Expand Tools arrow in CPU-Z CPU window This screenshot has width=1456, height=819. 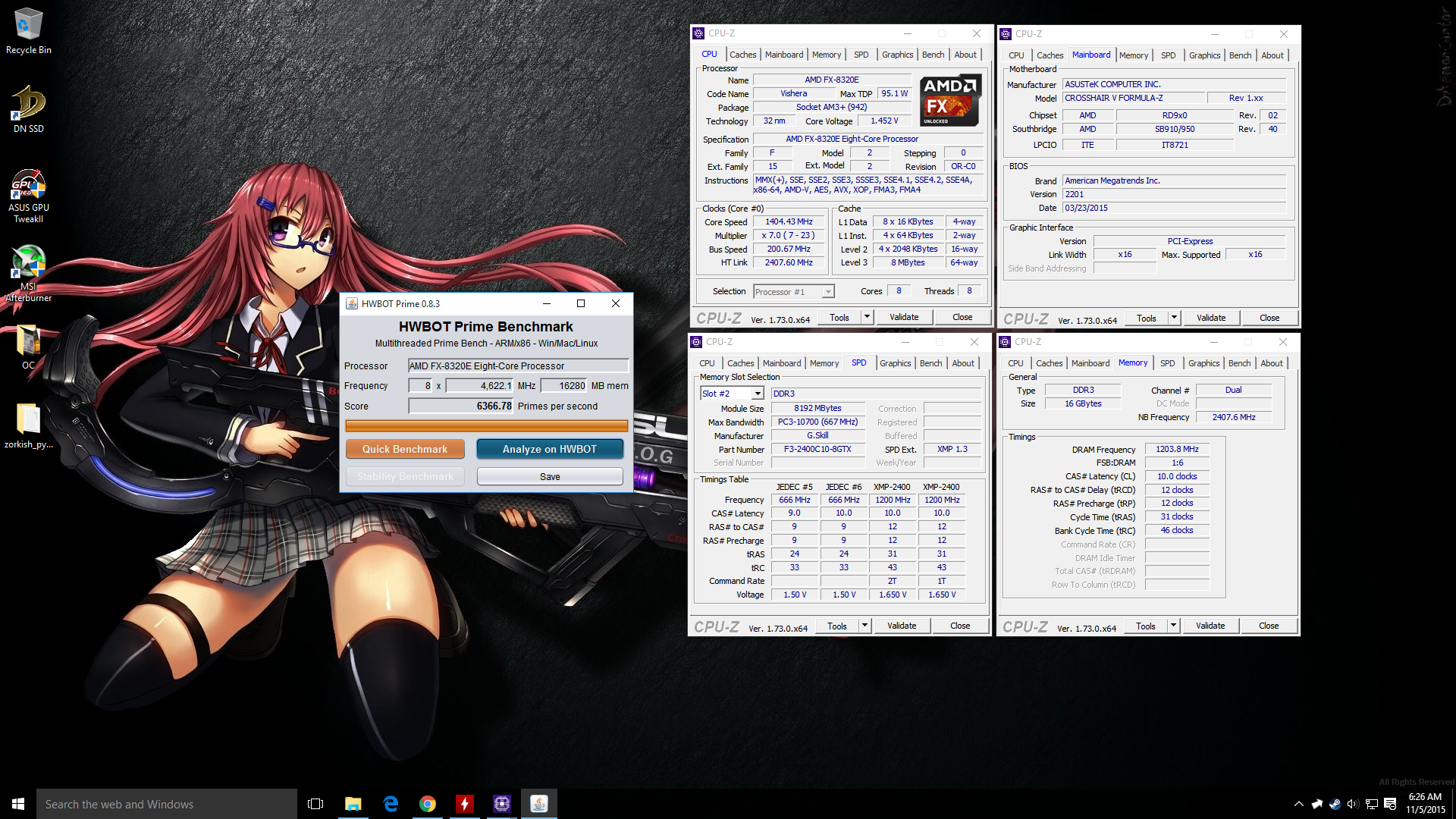coord(867,317)
